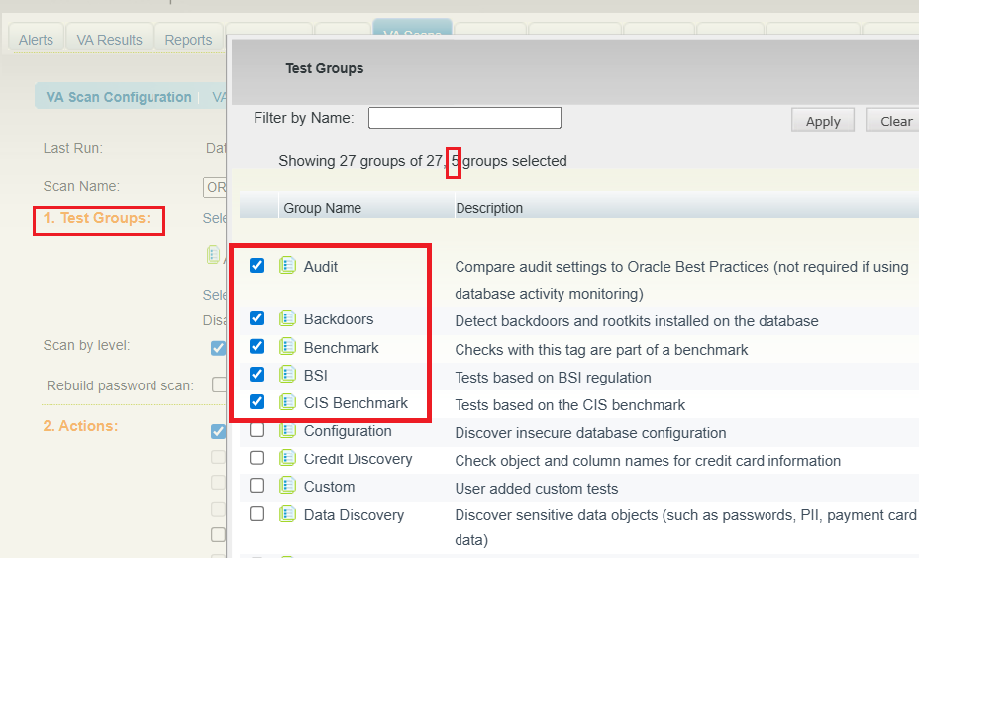Viewport: 1001px width, 727px height.
Task: Click 'Tests based on the CIS benchmark' description
Action: click(x=570, y=405)
